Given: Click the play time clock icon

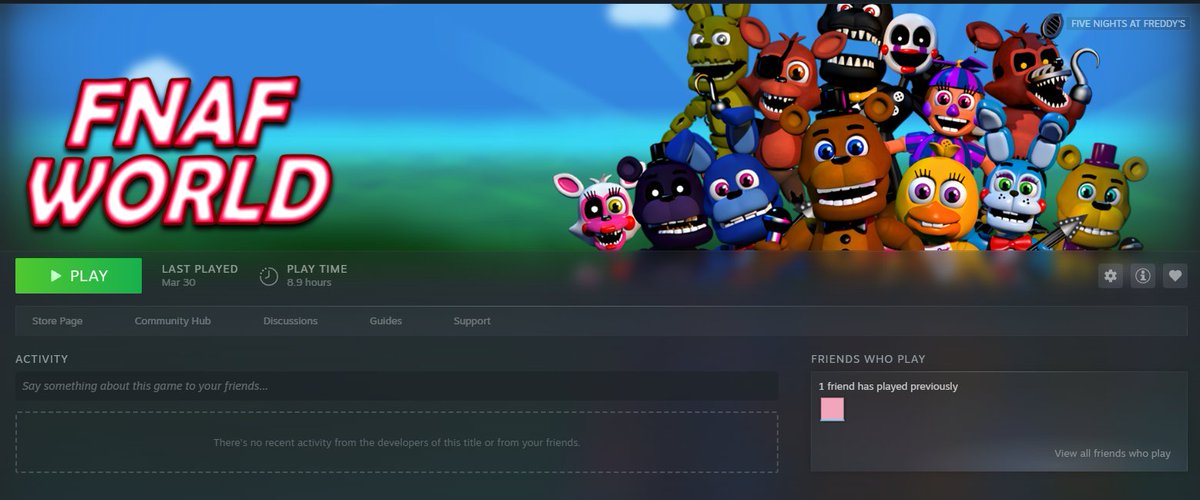Looking at the screenshot, I should point(269,276).
